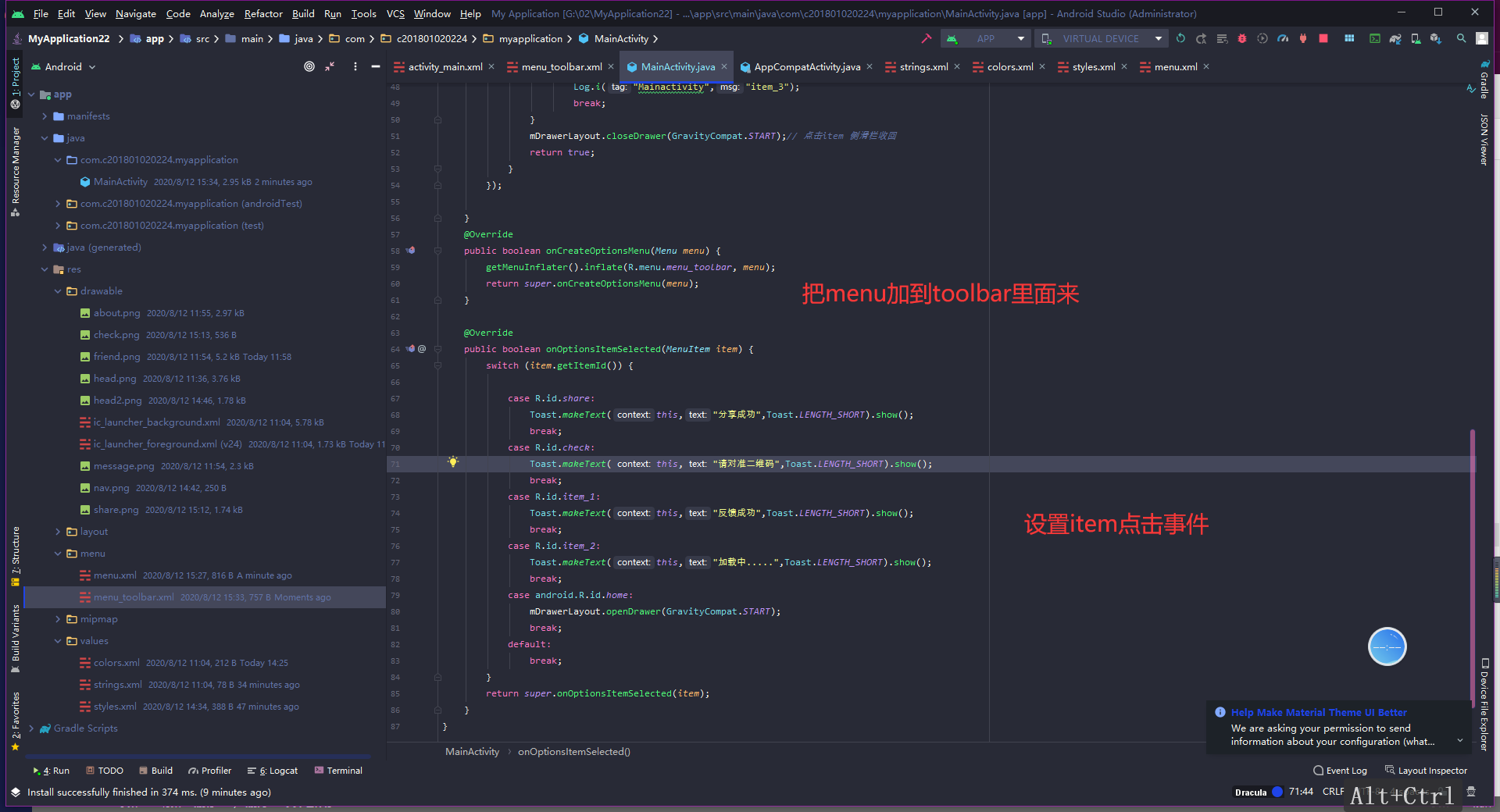Click the Make Project hammer icon
This screenshot has width=1500, height=812.
[x=927, y=38]
